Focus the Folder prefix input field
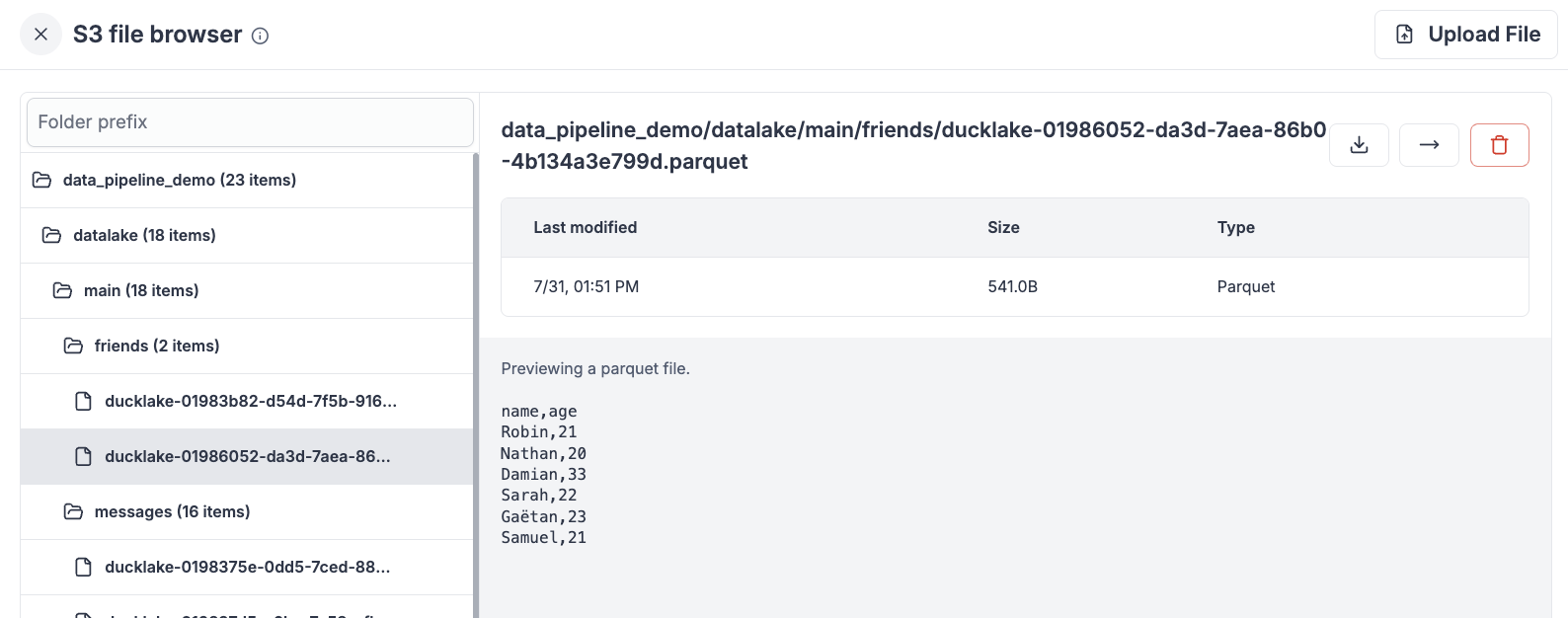The width and height of the screenshot is (1568, 618). [x=250, y=122]
